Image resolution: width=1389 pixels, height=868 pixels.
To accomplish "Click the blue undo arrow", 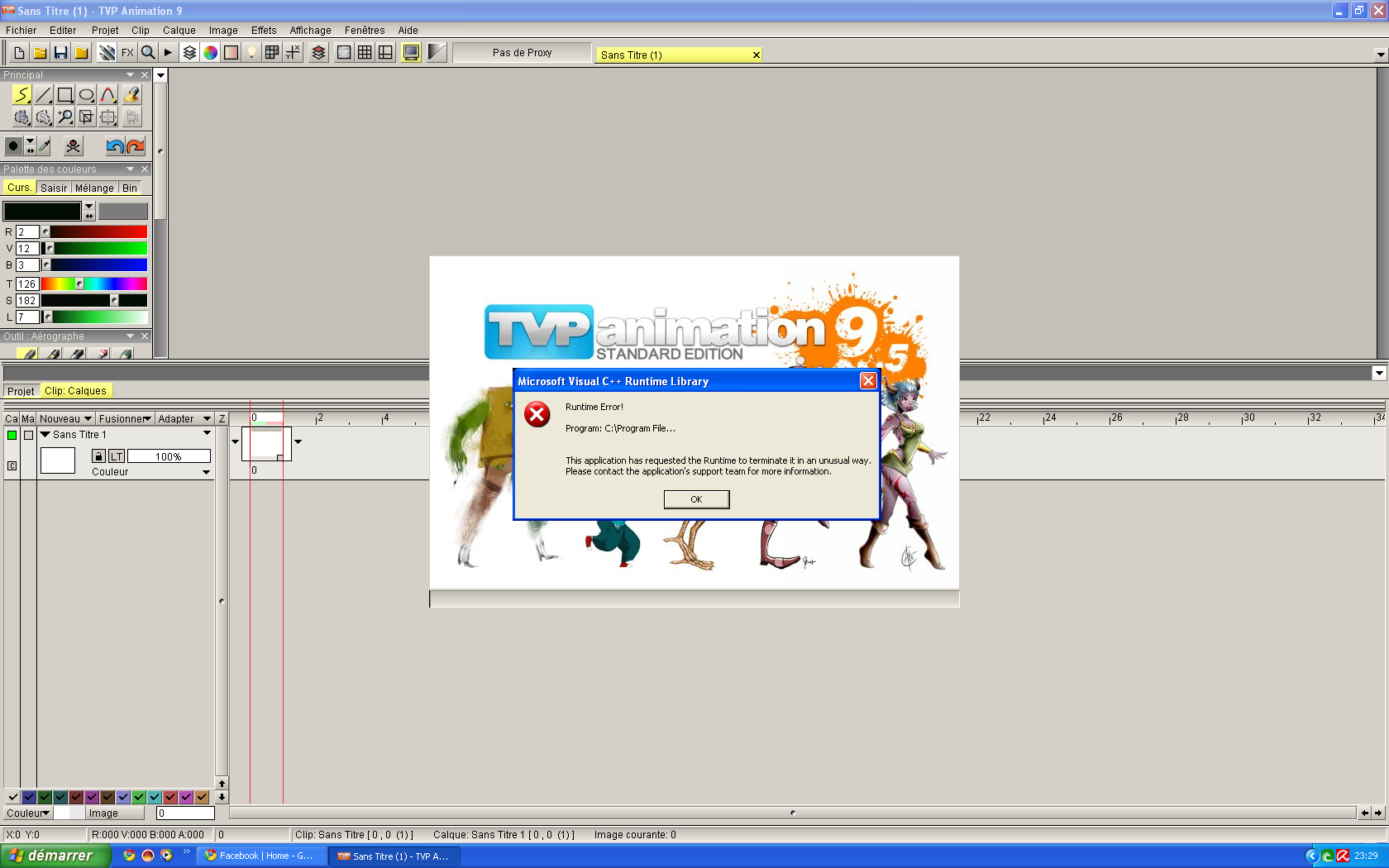I will pyautogui.click(x=115, y=146).
